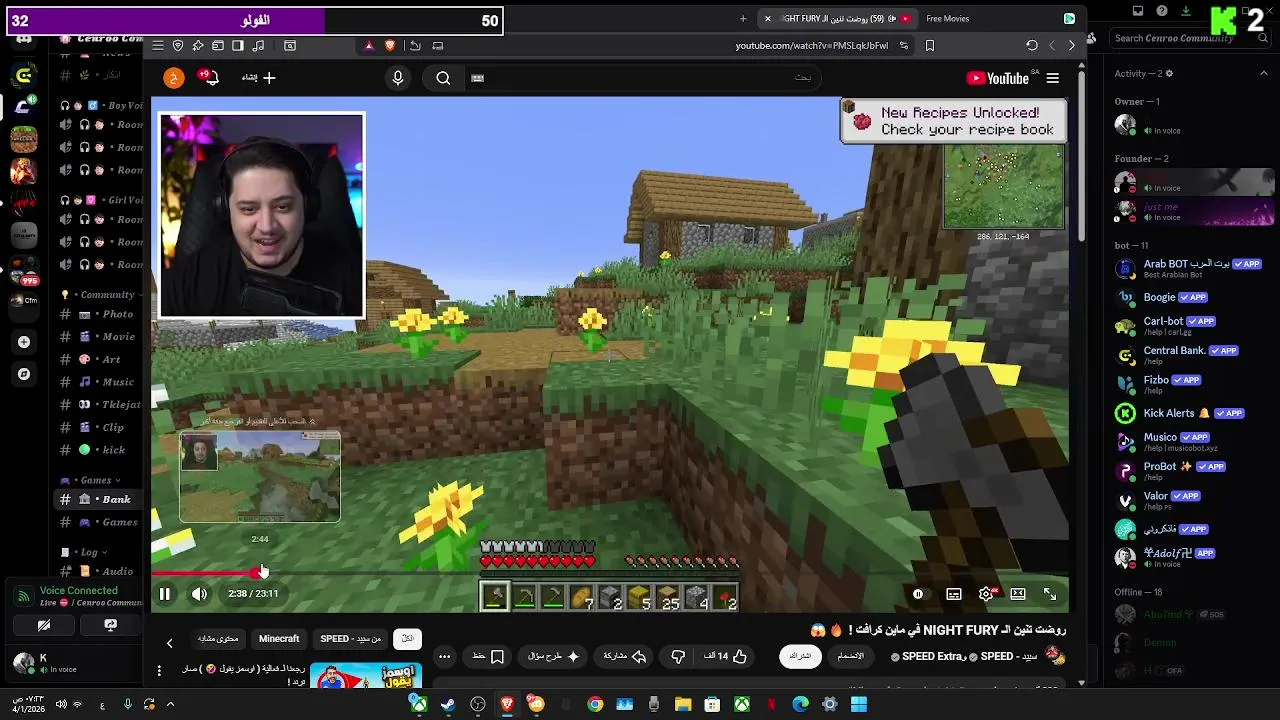Open Discord server discovery compass
The image size is (1280, 720).
(24, 374)
